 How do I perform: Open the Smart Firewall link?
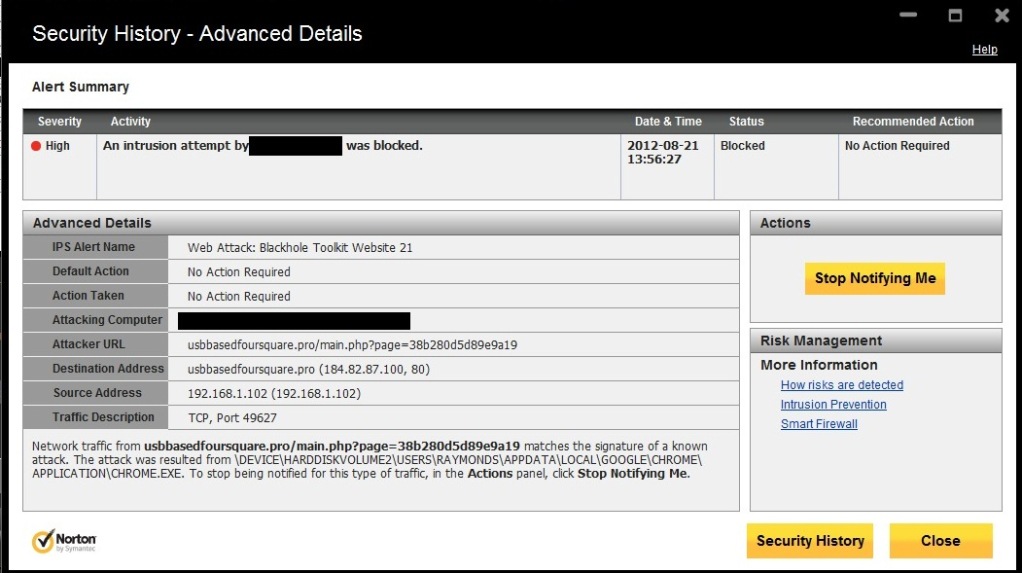pos(819,424)
